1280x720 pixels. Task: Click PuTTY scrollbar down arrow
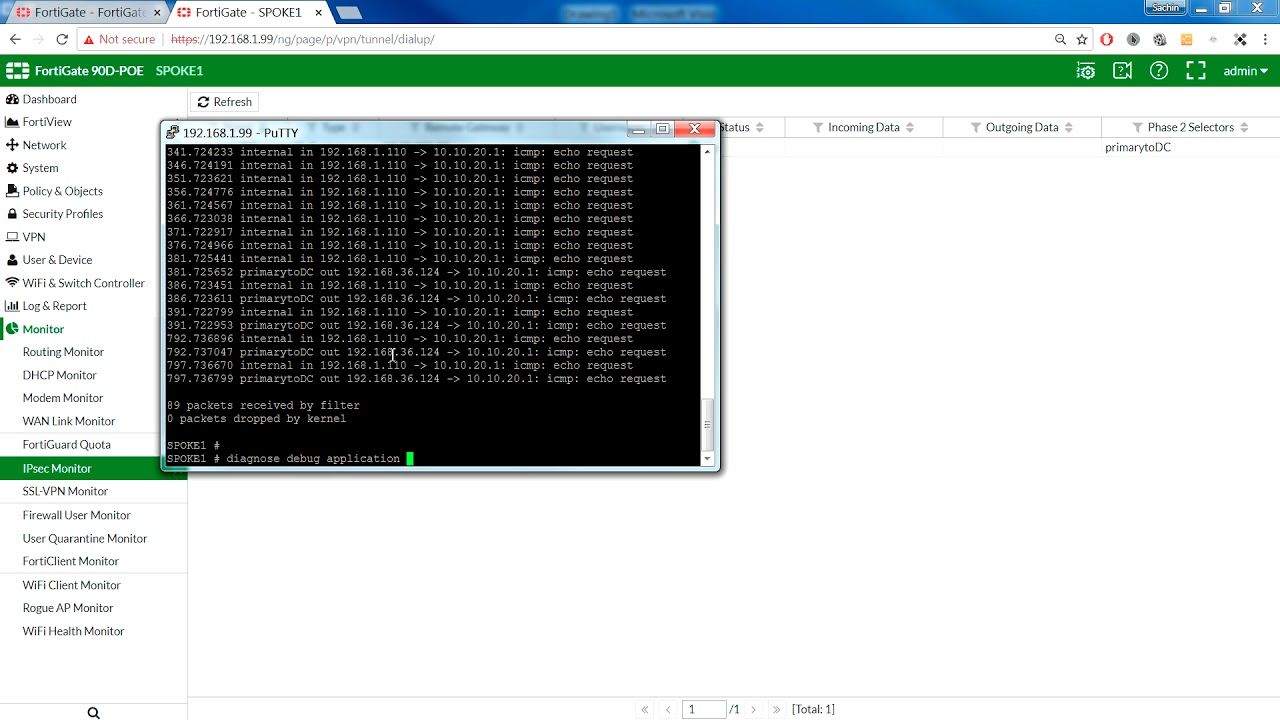coord(708,459)
